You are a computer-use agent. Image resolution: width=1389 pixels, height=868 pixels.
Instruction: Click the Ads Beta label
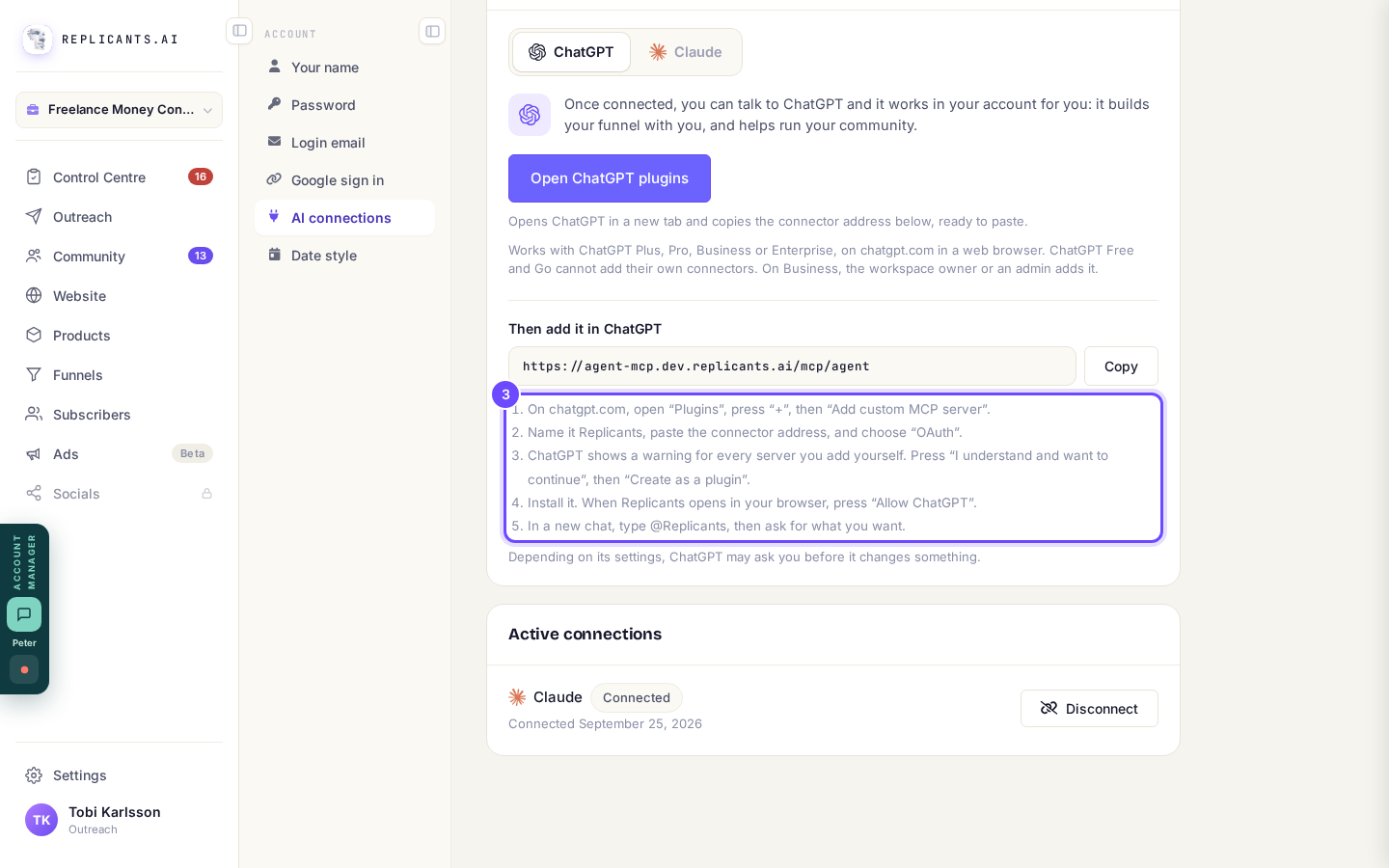coord(192,453)
